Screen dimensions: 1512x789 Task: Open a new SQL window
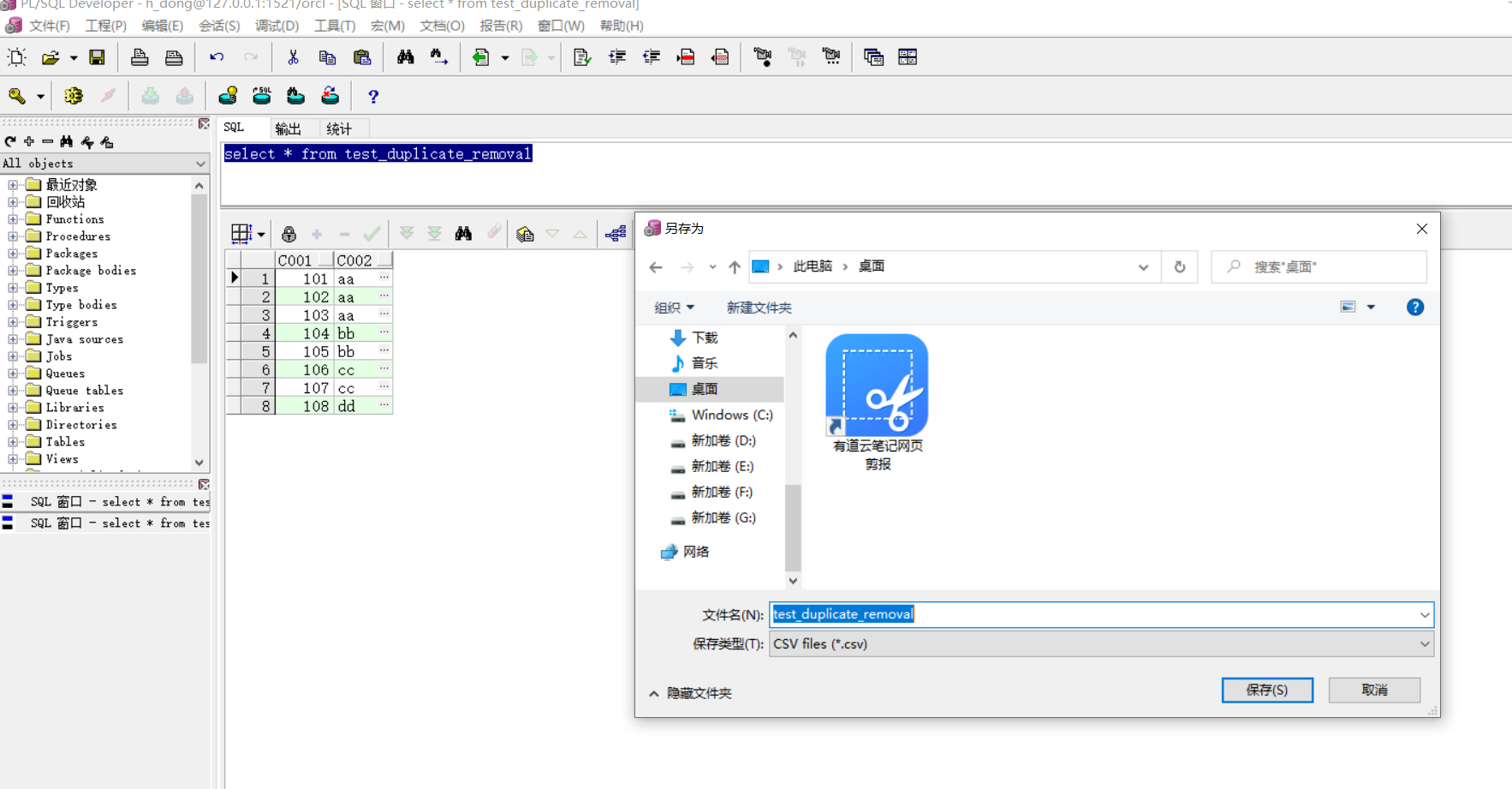coord(15,57)
